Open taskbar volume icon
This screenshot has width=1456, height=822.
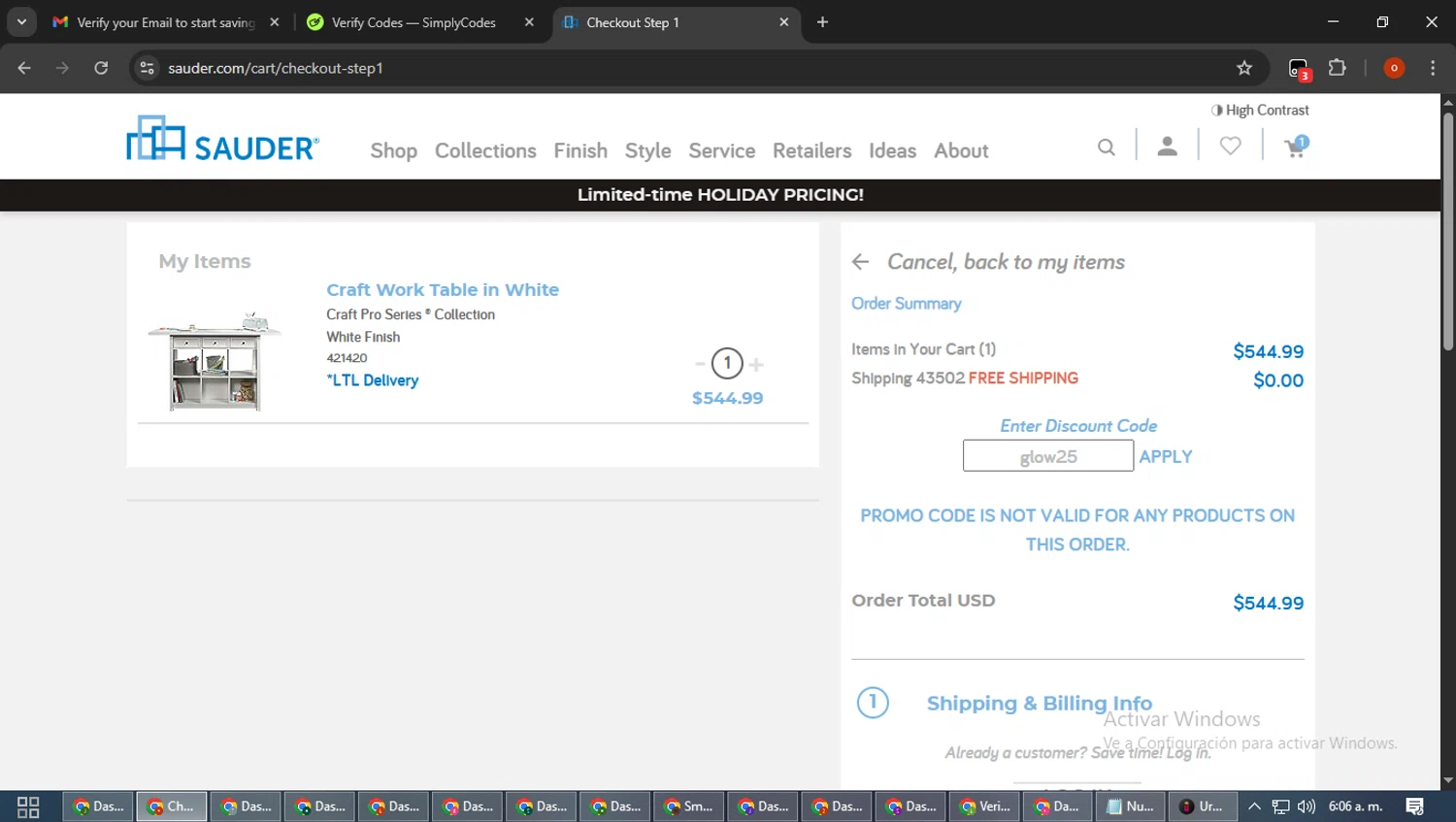[1307, 806]
